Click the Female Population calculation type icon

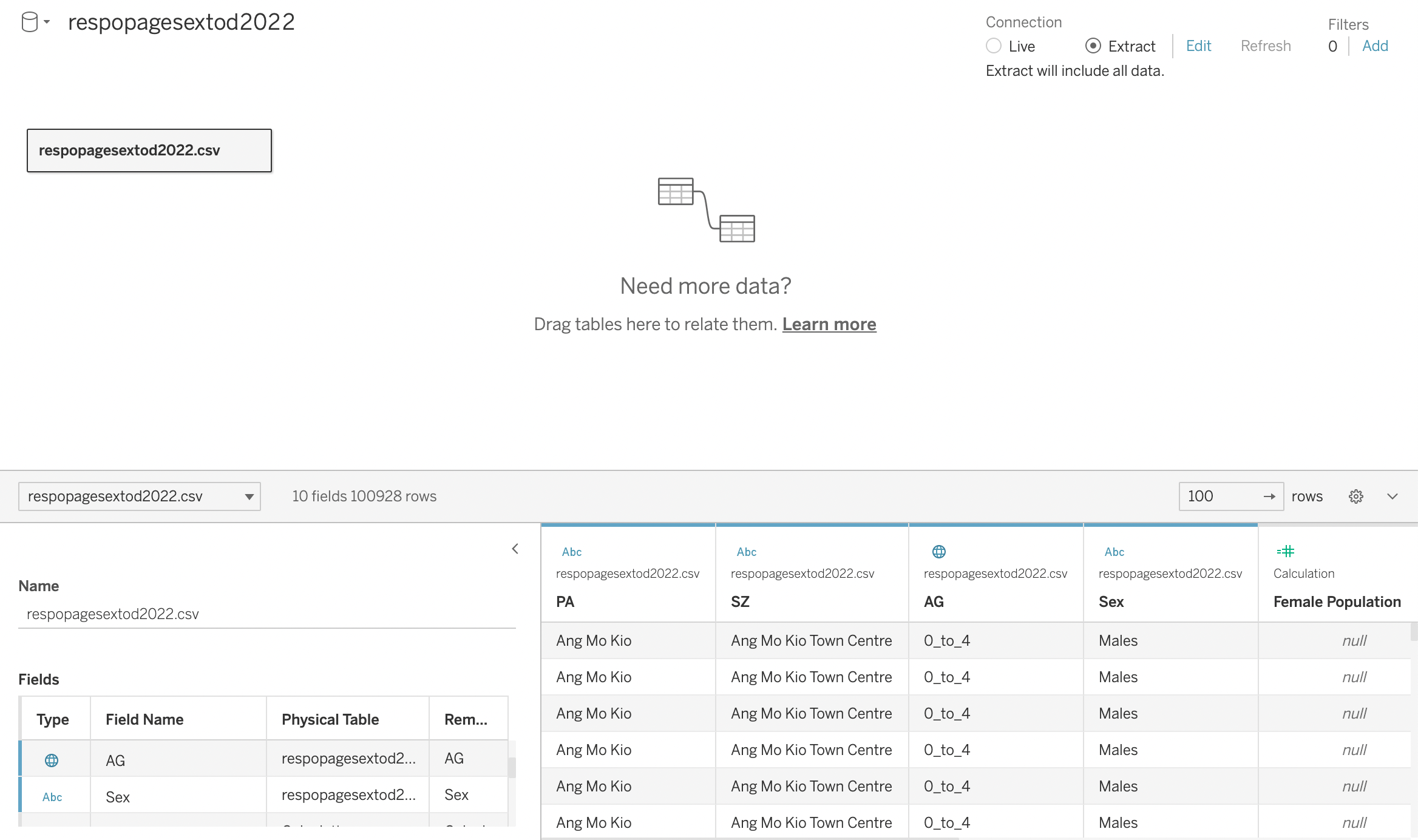point(1285,551)
